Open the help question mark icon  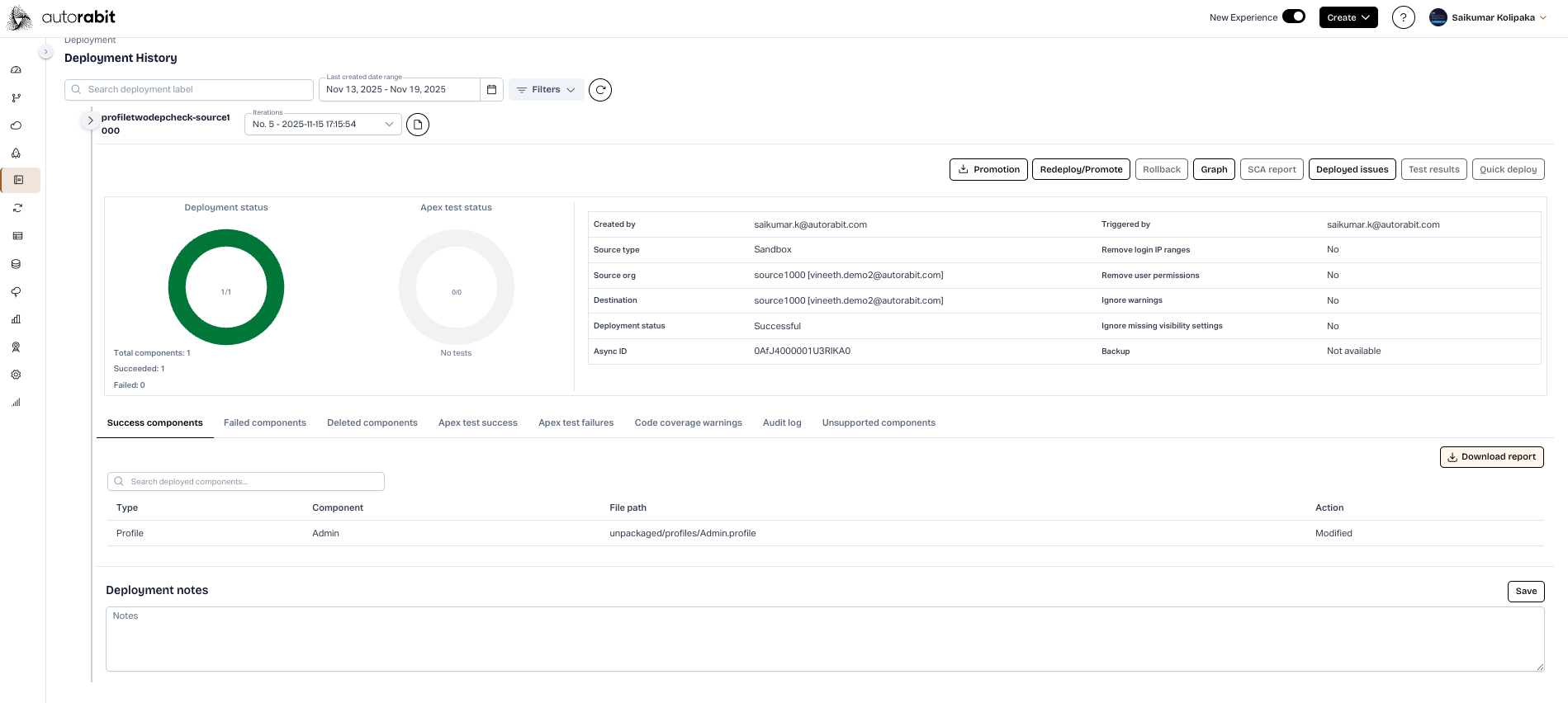(x=1403, y=17)
